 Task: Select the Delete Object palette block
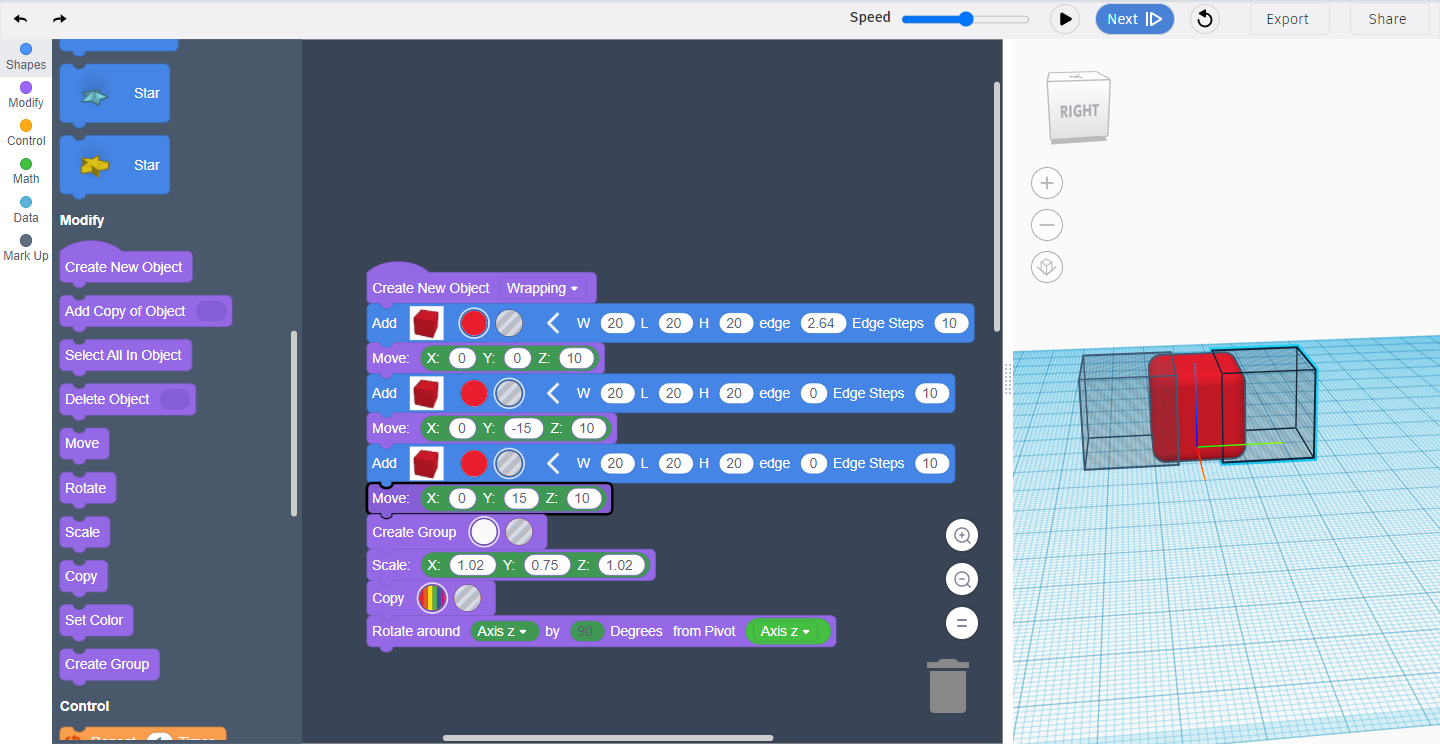click(128, 399)
